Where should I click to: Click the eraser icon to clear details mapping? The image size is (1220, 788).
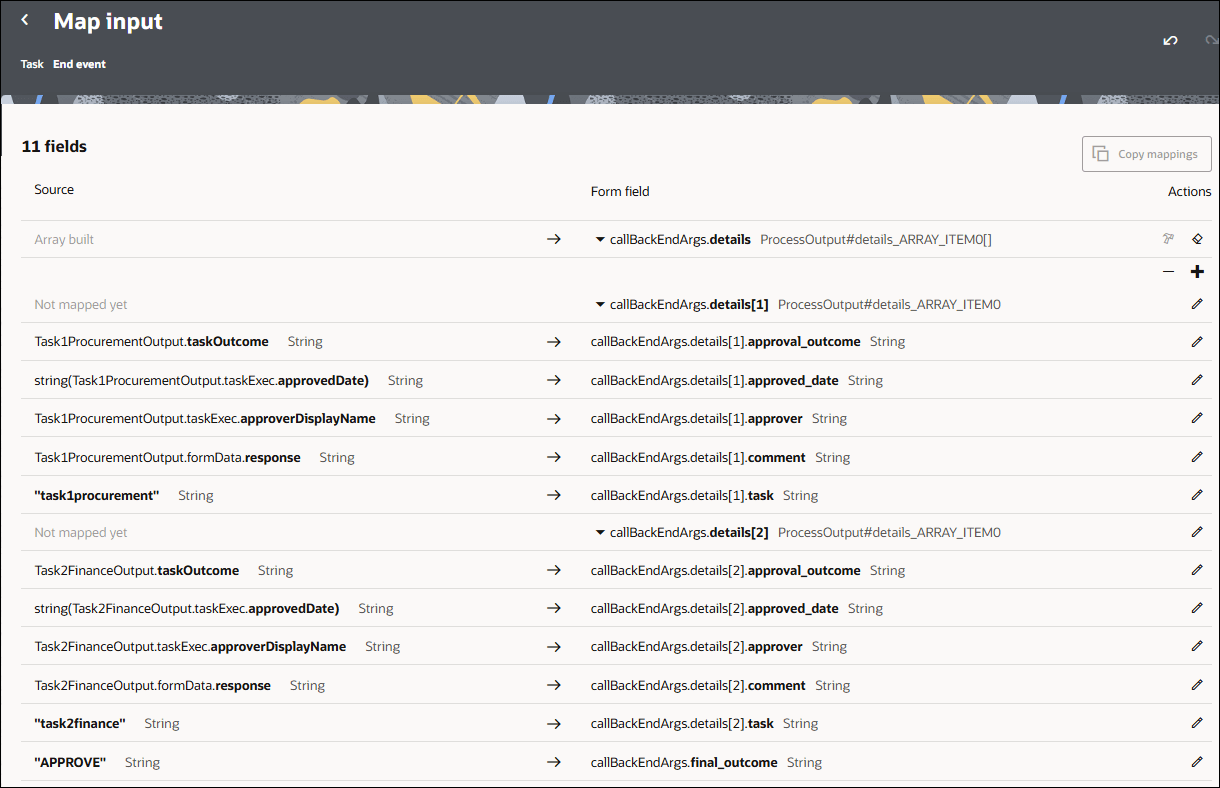click(x=1197, y=239)
